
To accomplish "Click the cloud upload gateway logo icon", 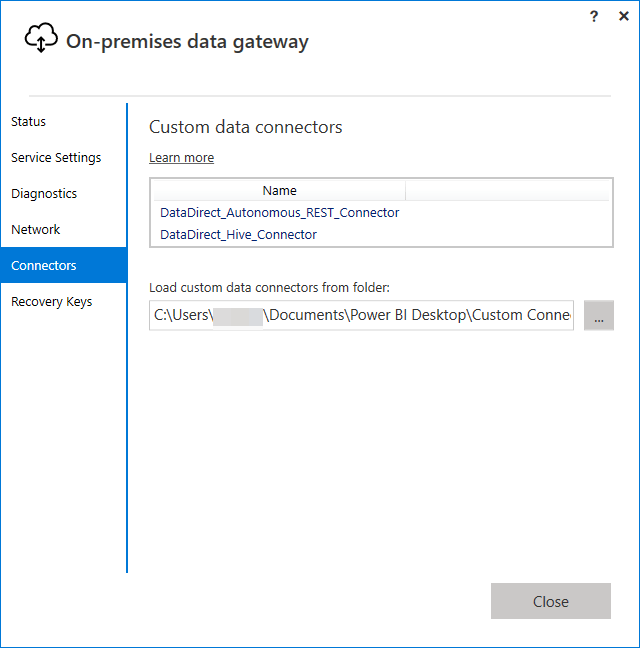I will pos(41,39).
